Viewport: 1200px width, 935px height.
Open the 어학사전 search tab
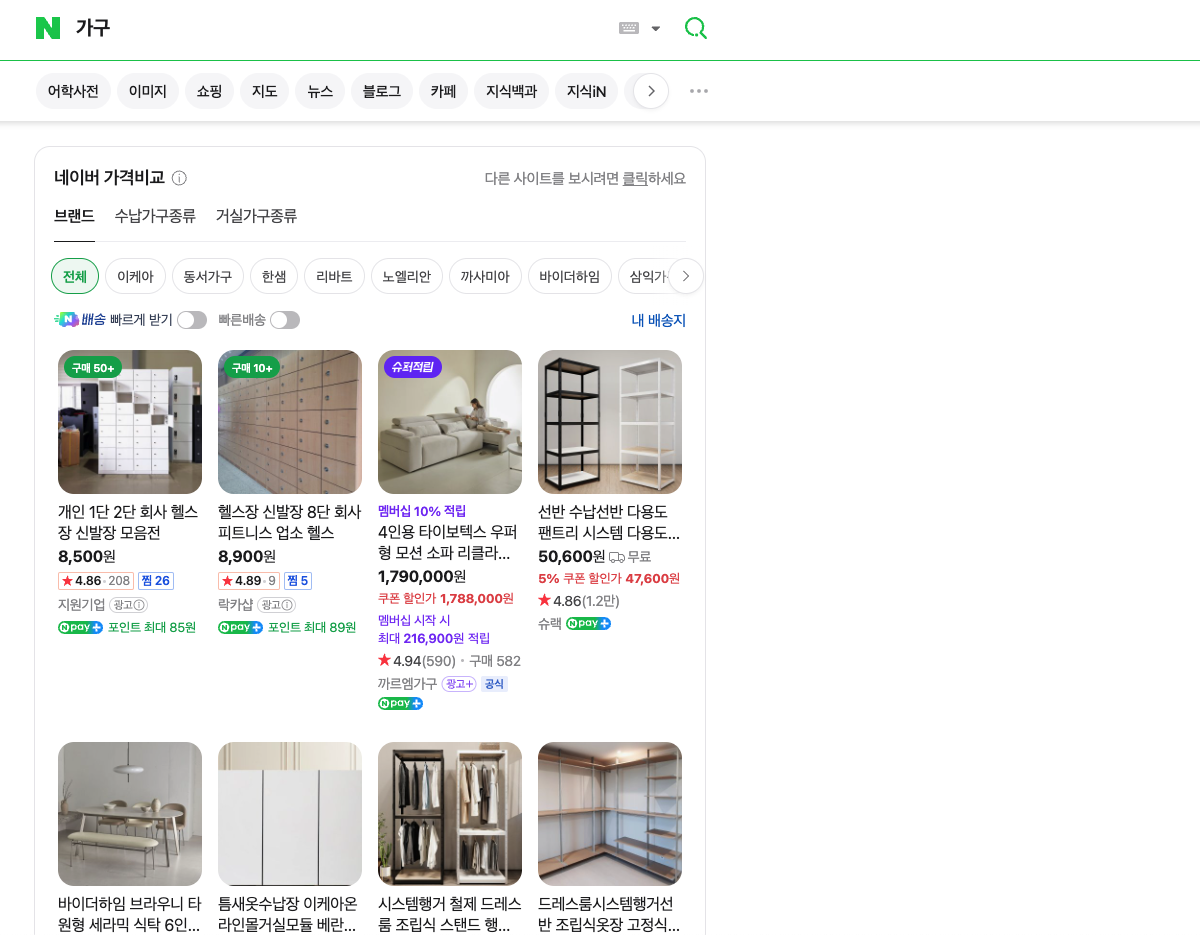coord(73,91)
